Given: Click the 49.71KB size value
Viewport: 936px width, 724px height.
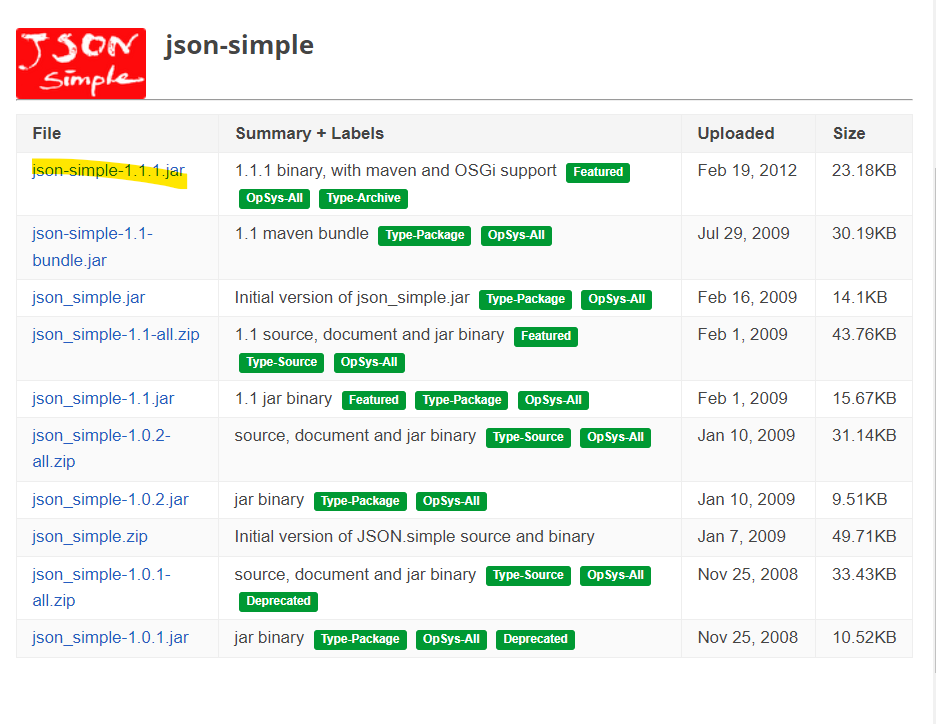Looking at the screenshot, I should [864, 536].
